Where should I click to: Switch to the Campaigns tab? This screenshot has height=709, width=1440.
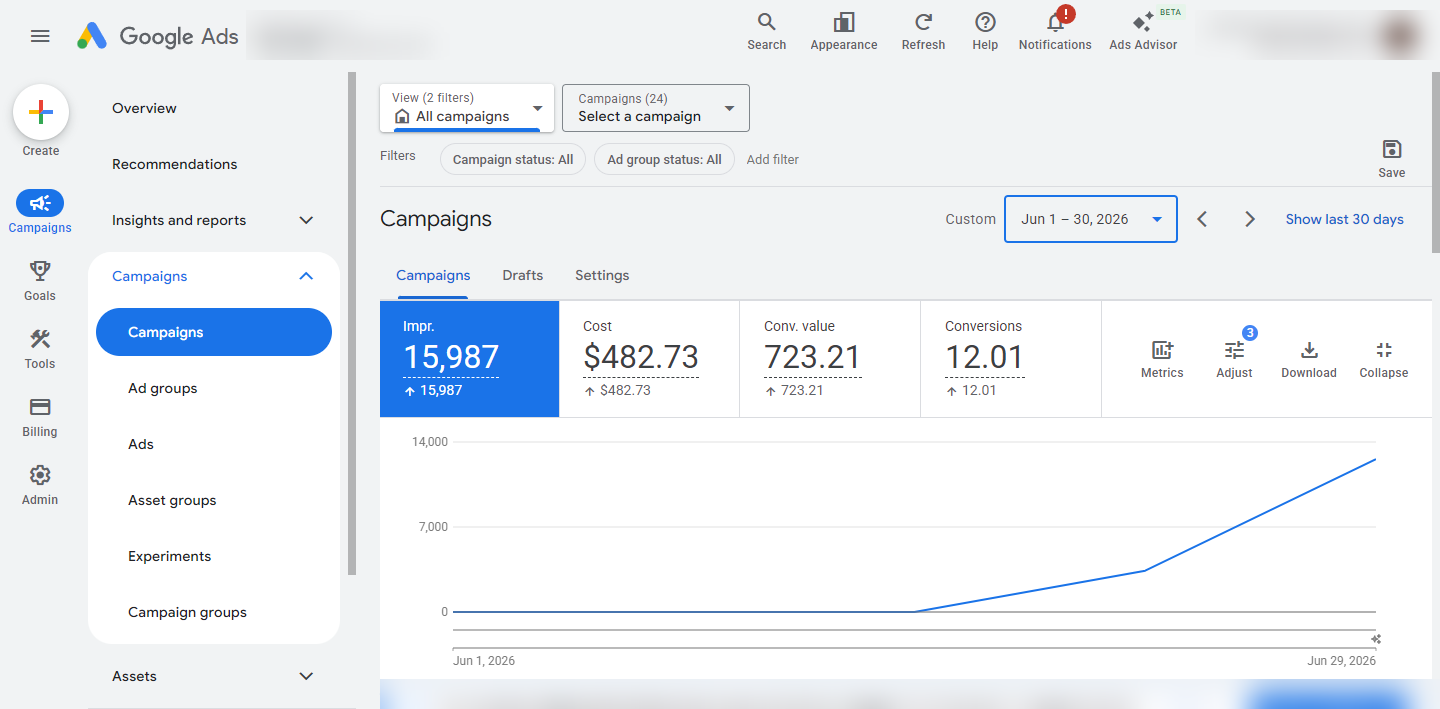[433, 275]
